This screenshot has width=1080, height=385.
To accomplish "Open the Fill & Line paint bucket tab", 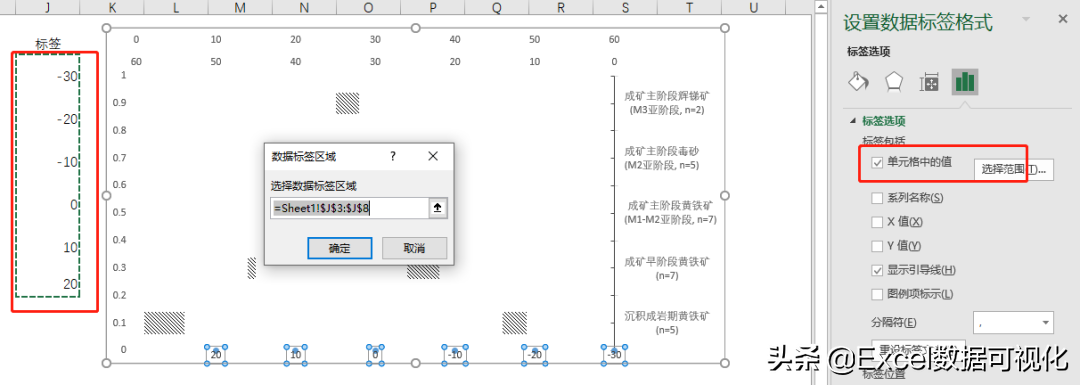I will (x=858, y=82).
